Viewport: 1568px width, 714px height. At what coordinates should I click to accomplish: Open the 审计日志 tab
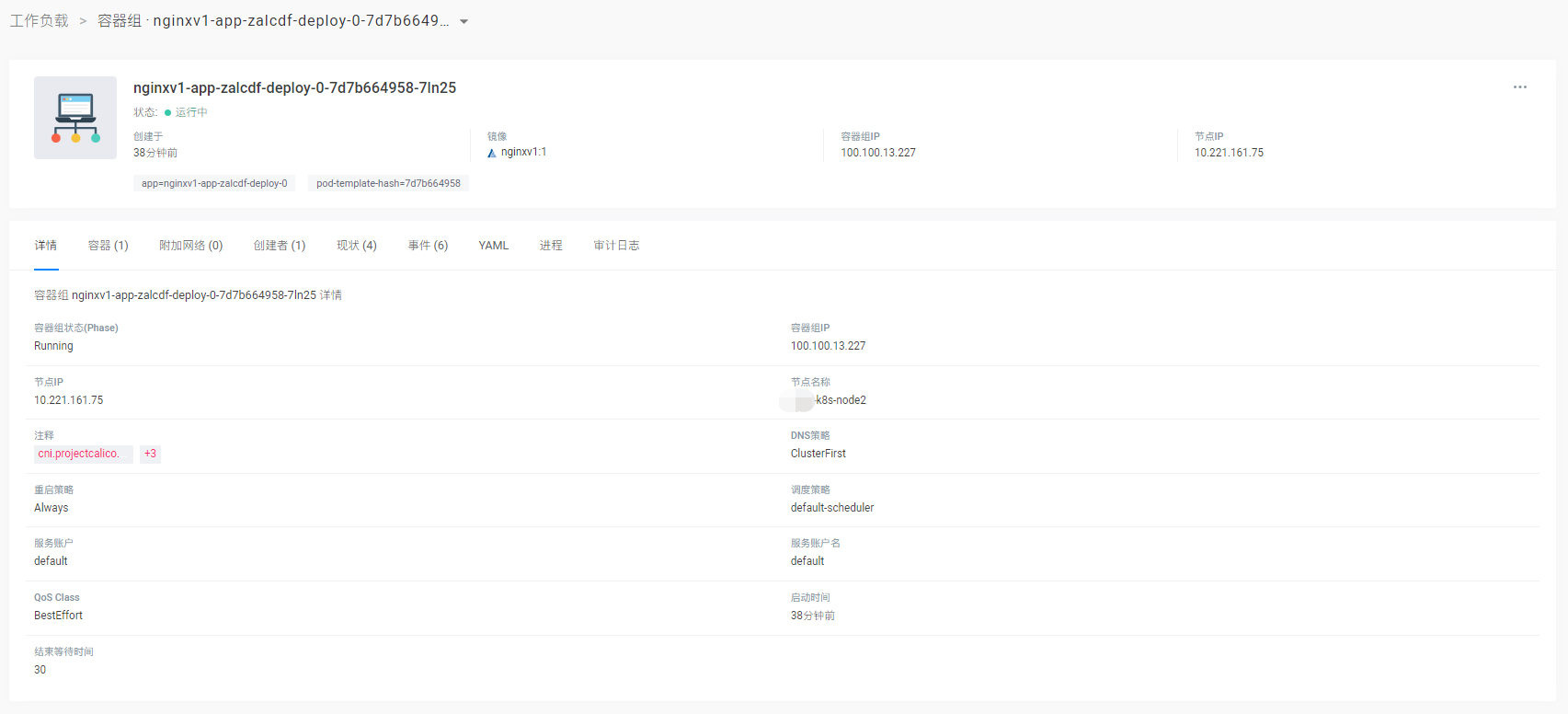[616, 246]
